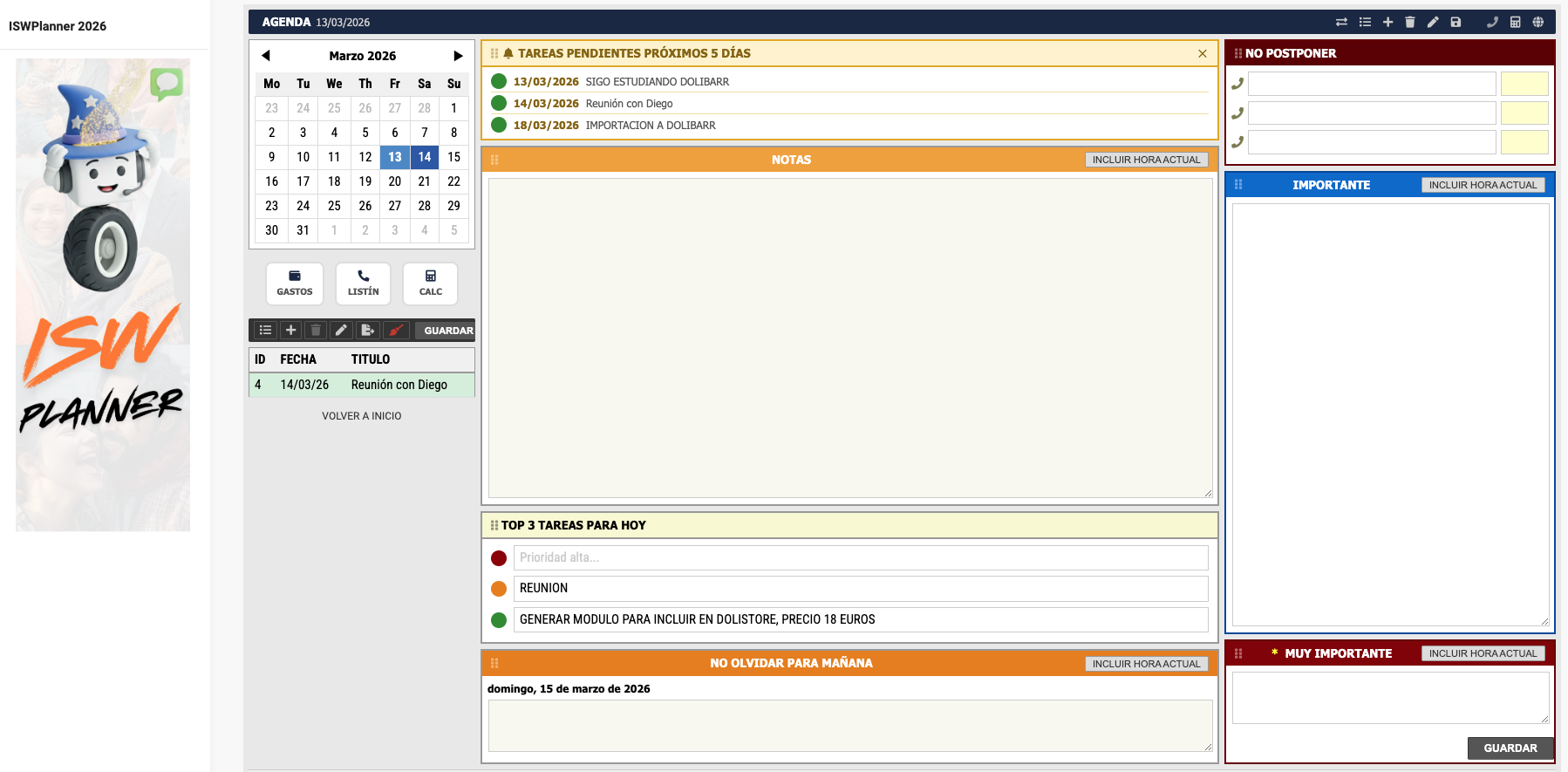Click the Marzo 2026 calendar title

pyautogui.click(x=363, y=56)
